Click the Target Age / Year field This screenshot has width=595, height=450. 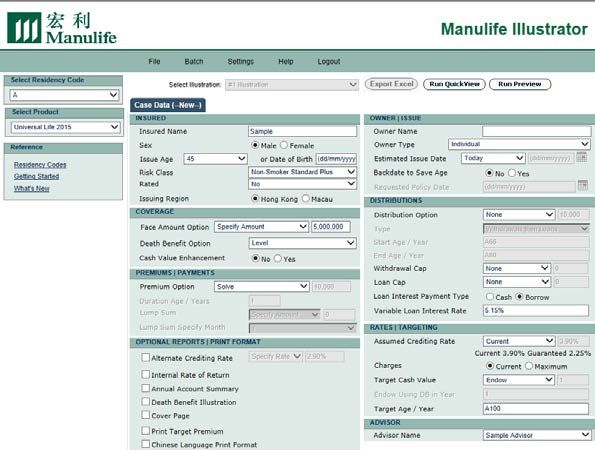pyautogui.click(x=536, y=409)
